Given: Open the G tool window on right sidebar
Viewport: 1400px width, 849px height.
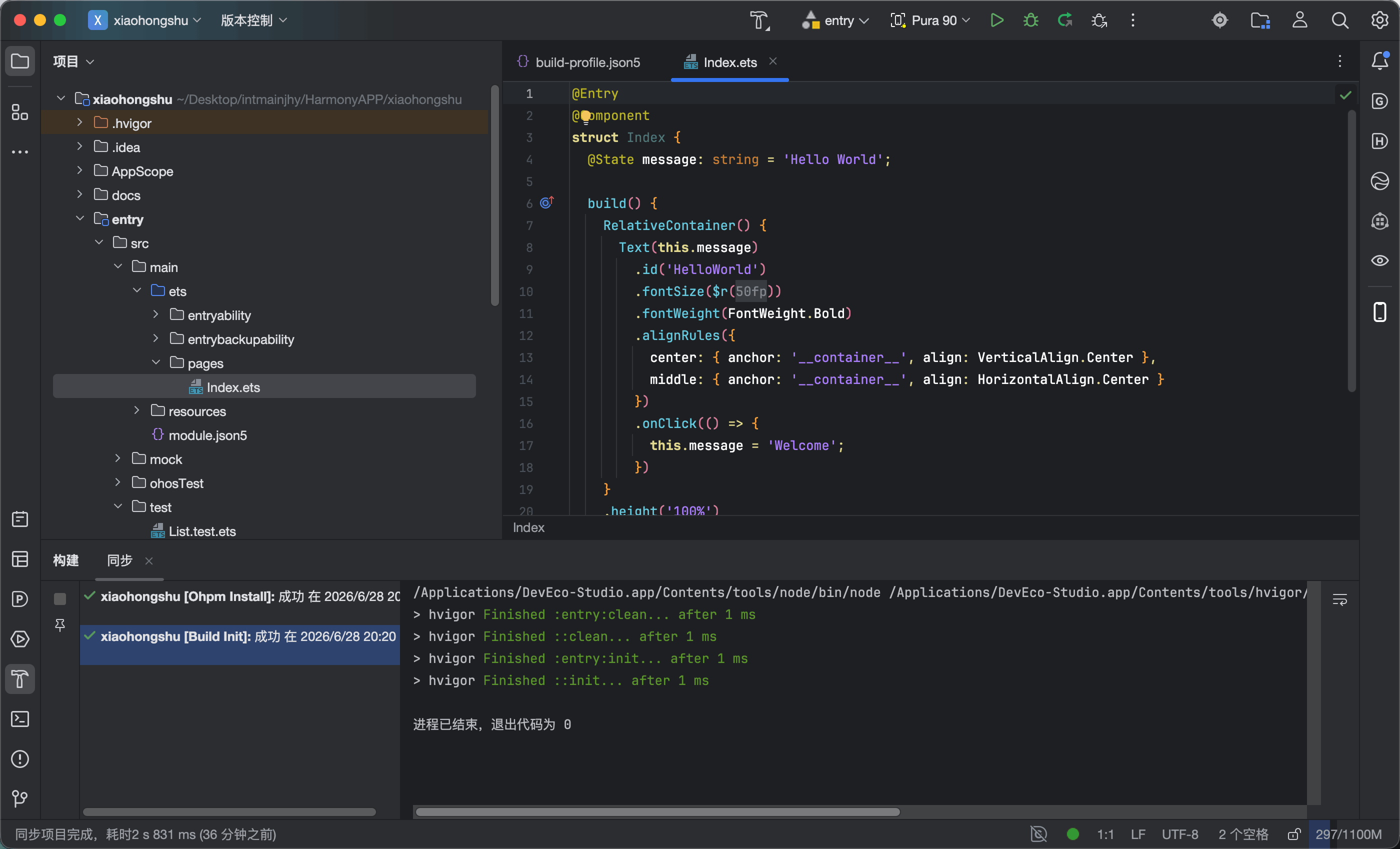Looking at the screenshot, I should [1379, 101].
